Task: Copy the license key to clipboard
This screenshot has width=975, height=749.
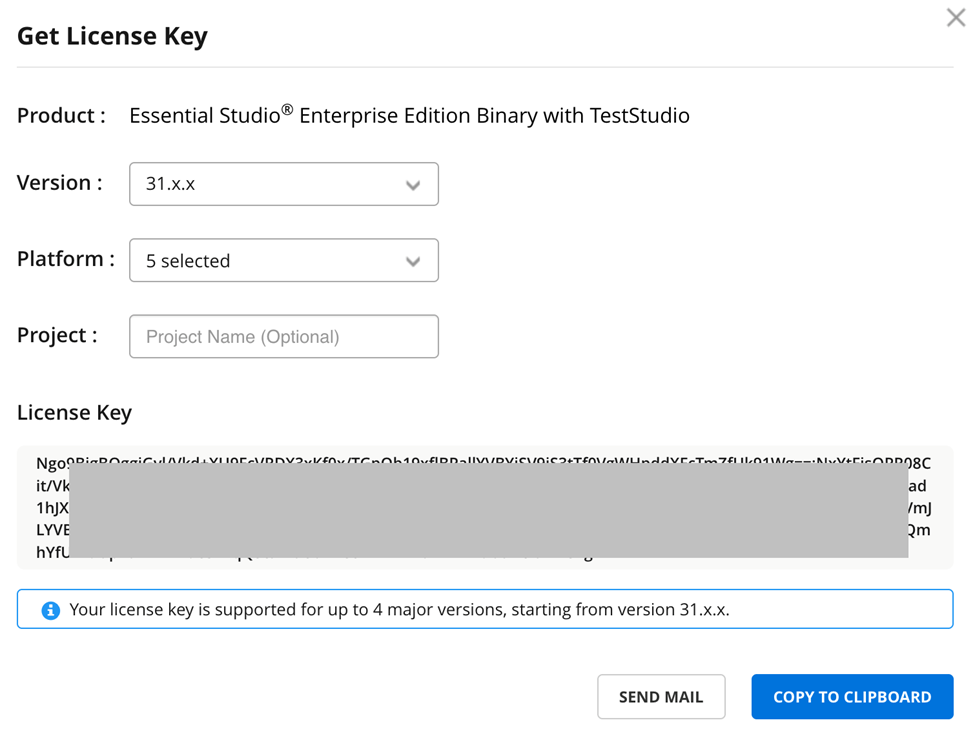Action: (x=852, y=697)
